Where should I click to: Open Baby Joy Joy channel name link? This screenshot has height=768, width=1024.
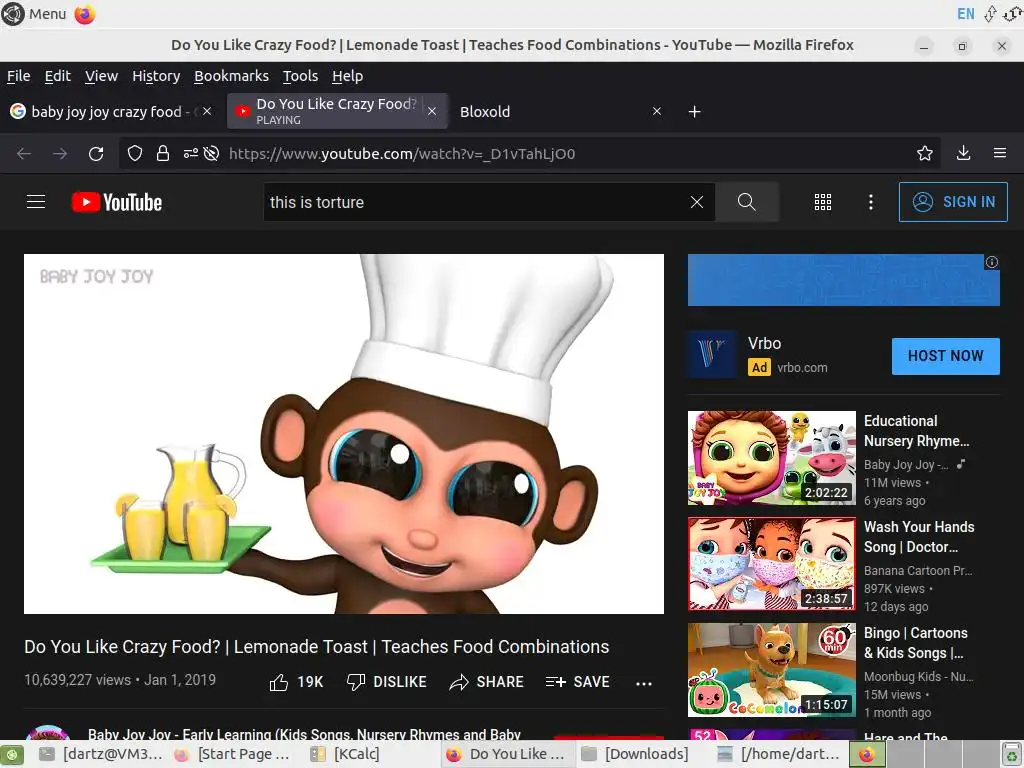(305, 734)
